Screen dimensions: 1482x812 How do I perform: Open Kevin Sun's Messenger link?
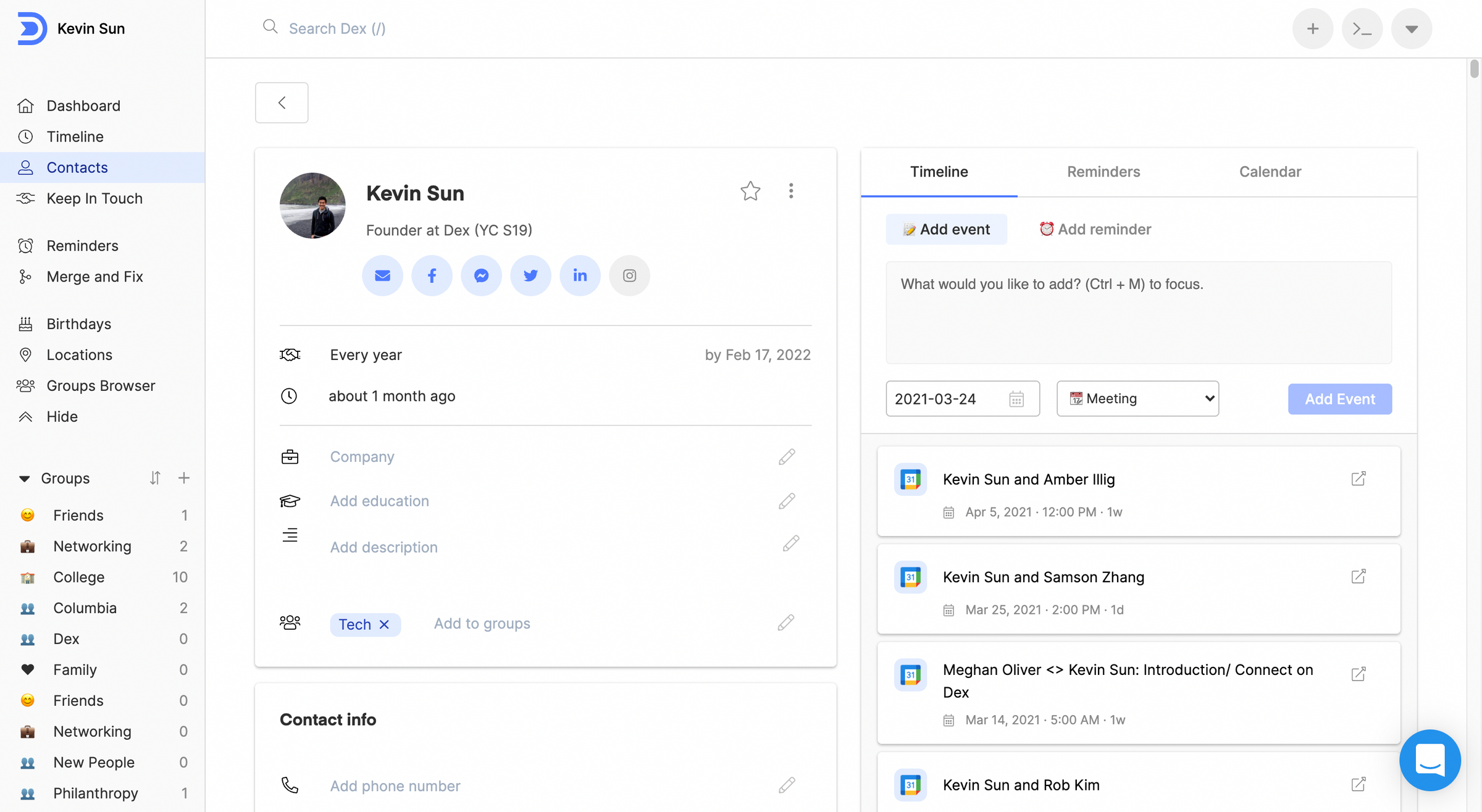[481, 275]
